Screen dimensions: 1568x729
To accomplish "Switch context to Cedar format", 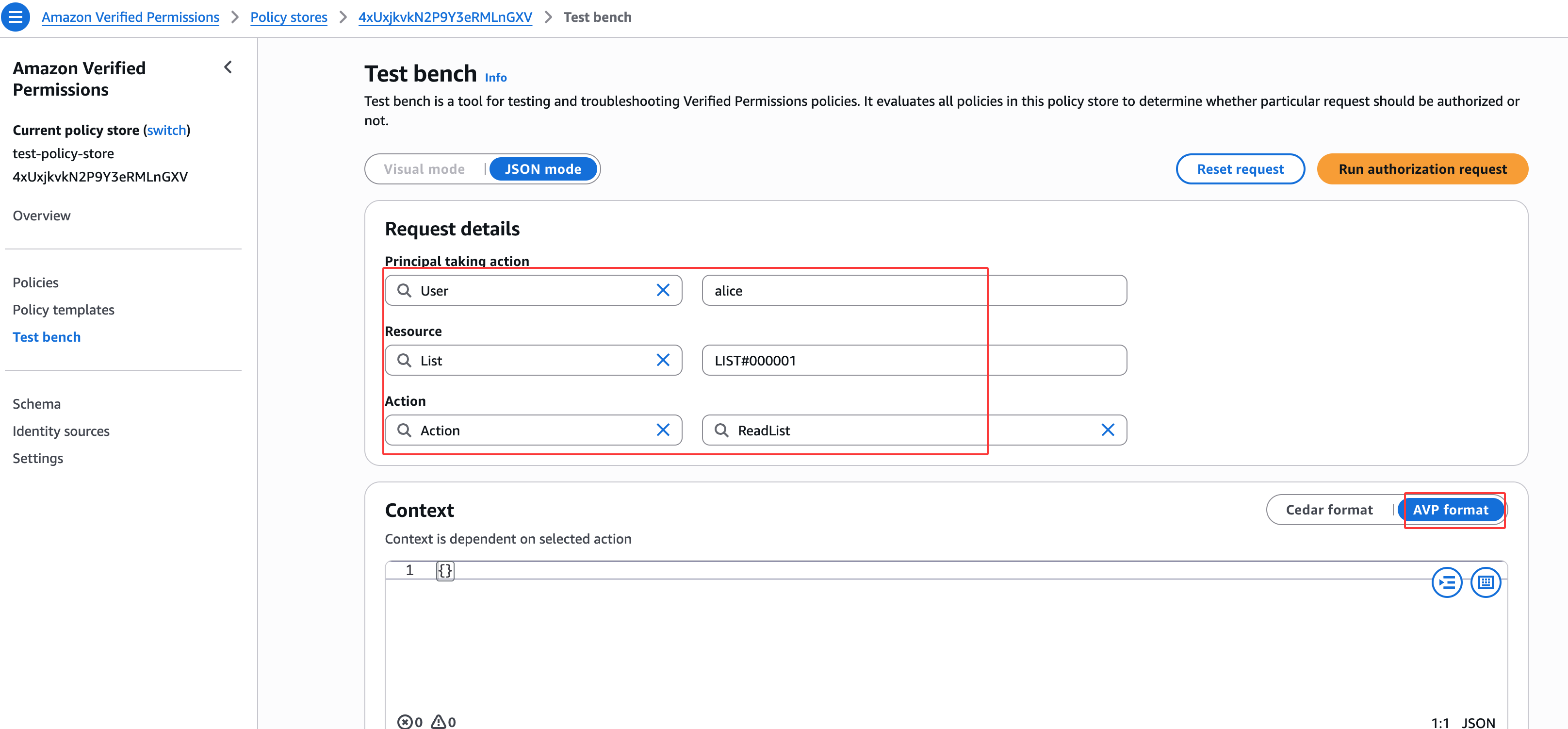I will point(1329,510).
